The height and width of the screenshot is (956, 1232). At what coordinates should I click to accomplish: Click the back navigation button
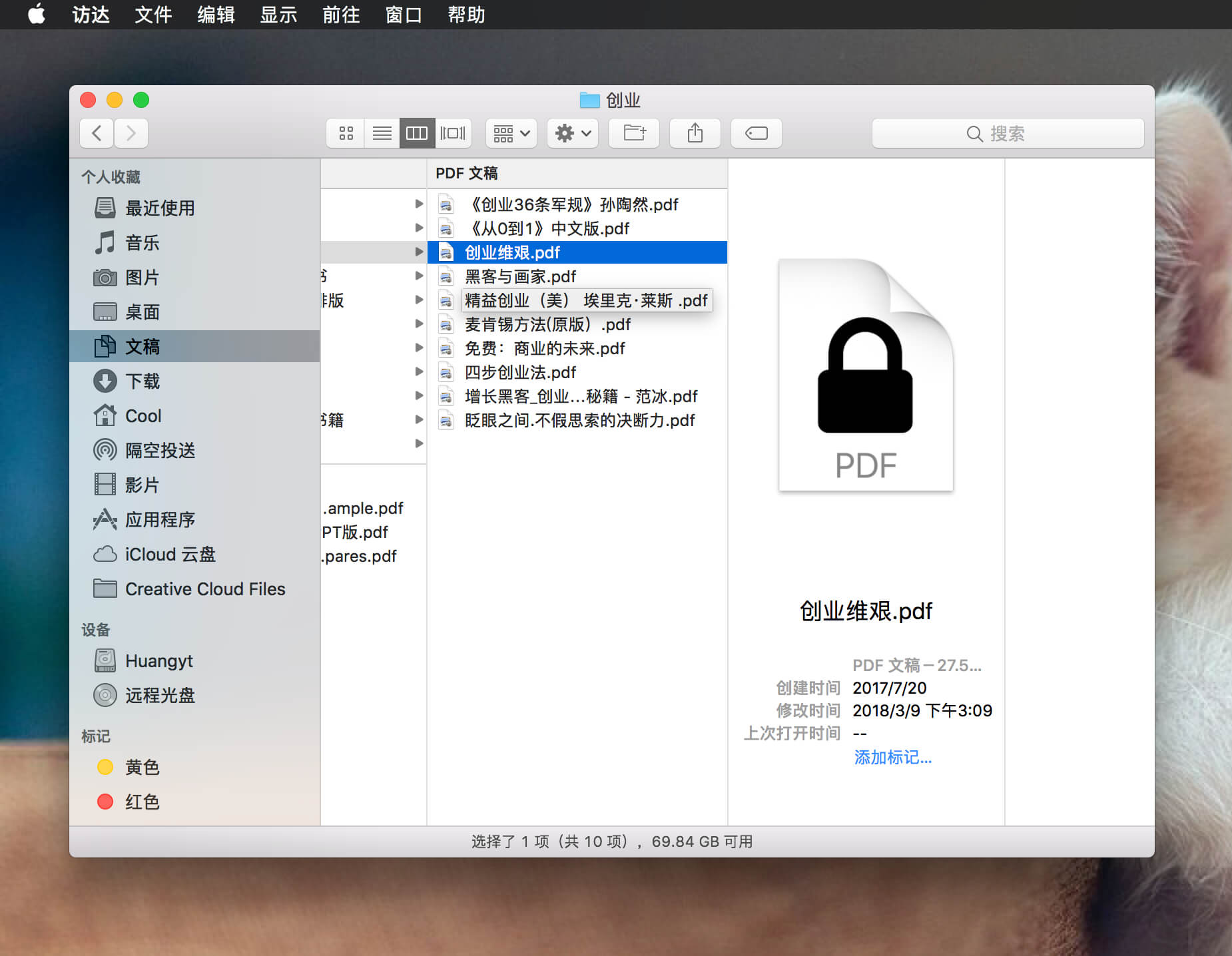coord(96,133)
